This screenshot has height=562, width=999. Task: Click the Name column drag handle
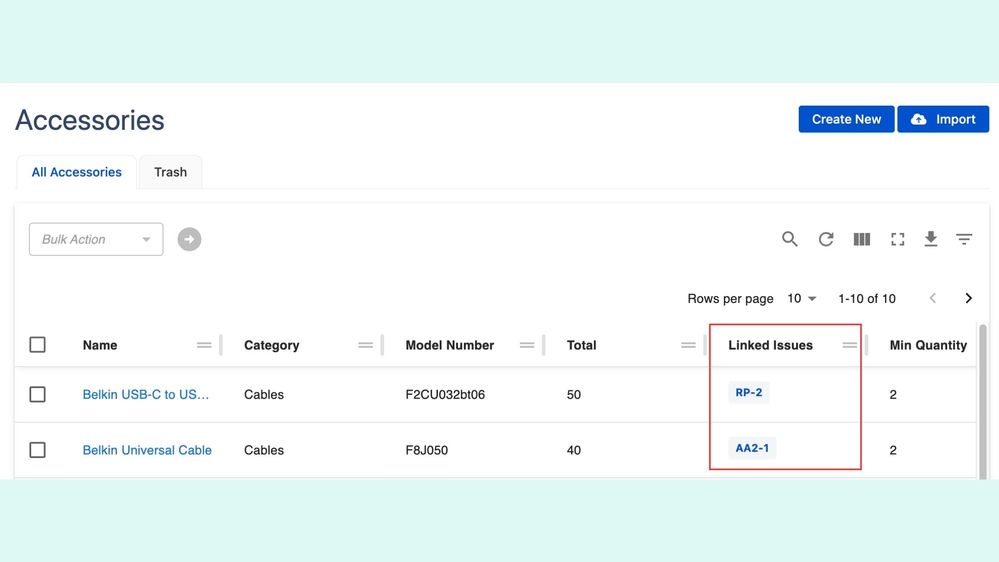click(204, 345)
